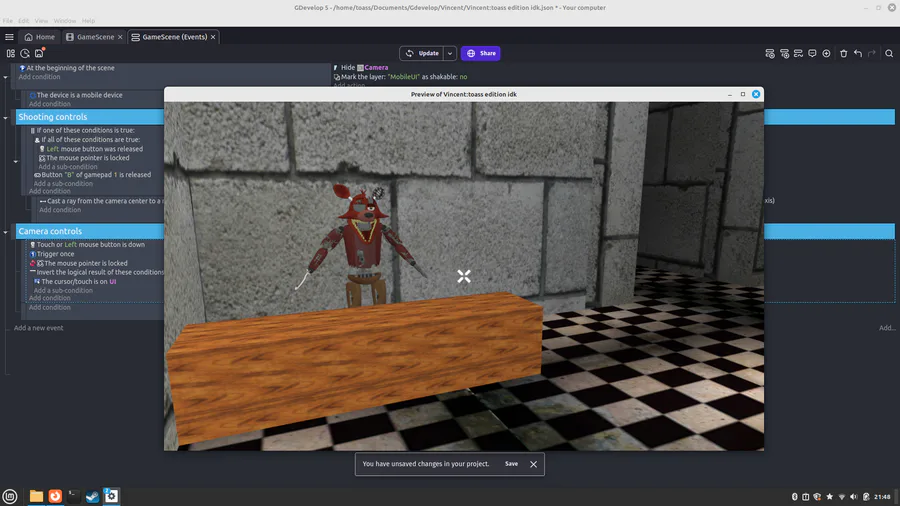
Task: Click the GDevelop taskbar icon
Action: click(111, 496)
